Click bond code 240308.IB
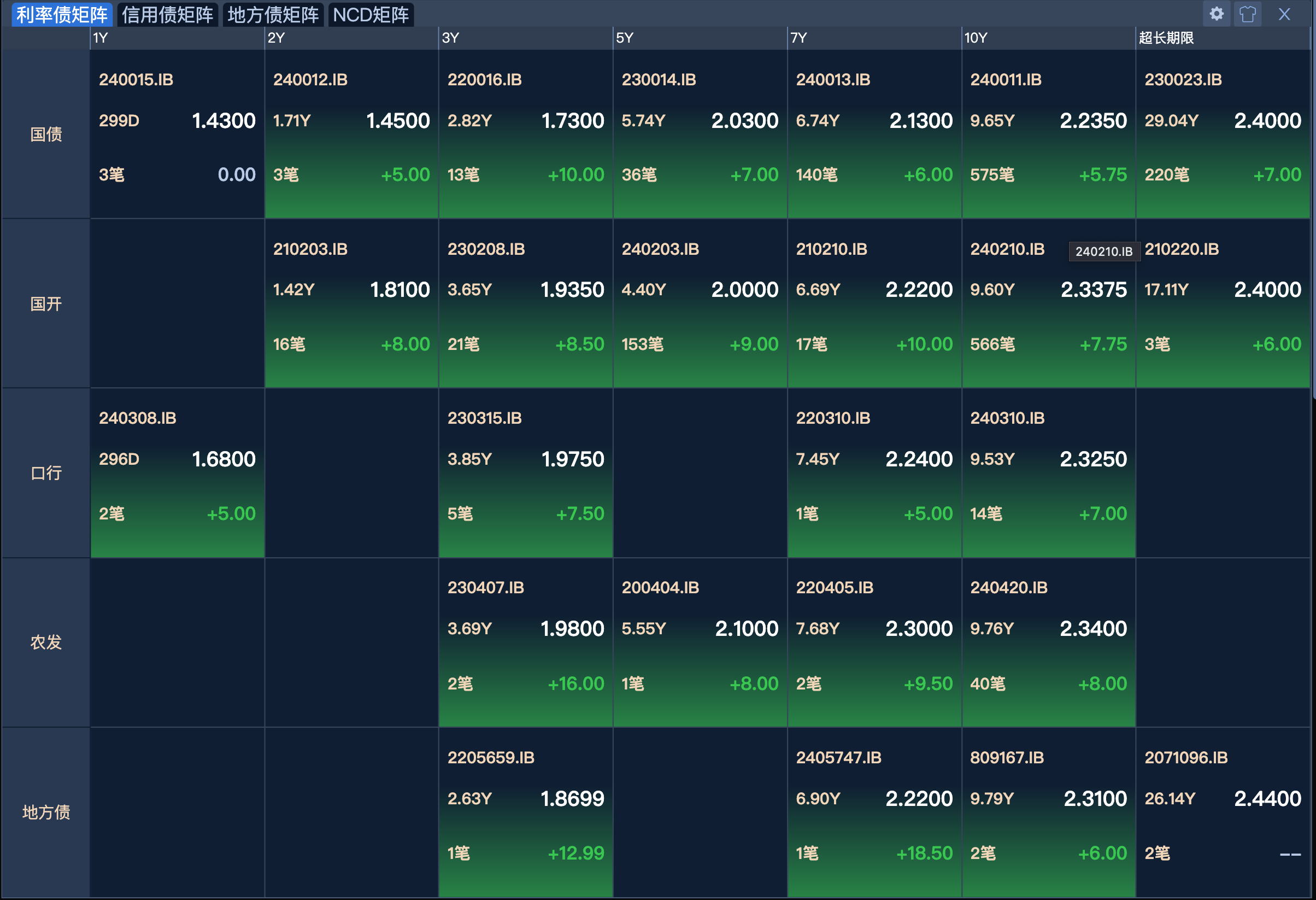Image resolution: width=1316 pixels, height=900 pixels. click(x=137, y=418)
